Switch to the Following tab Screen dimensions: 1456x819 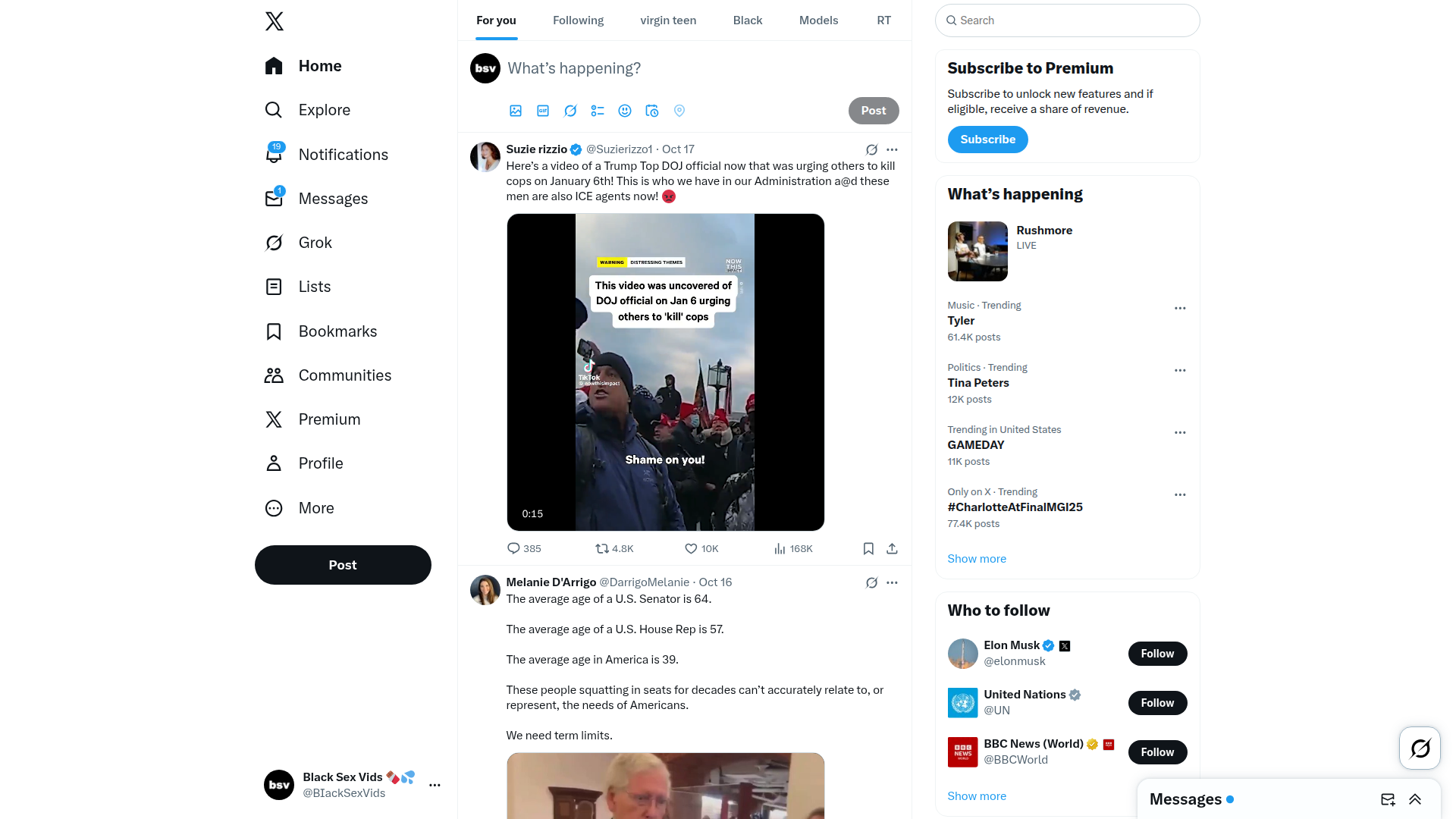(578, 20)
